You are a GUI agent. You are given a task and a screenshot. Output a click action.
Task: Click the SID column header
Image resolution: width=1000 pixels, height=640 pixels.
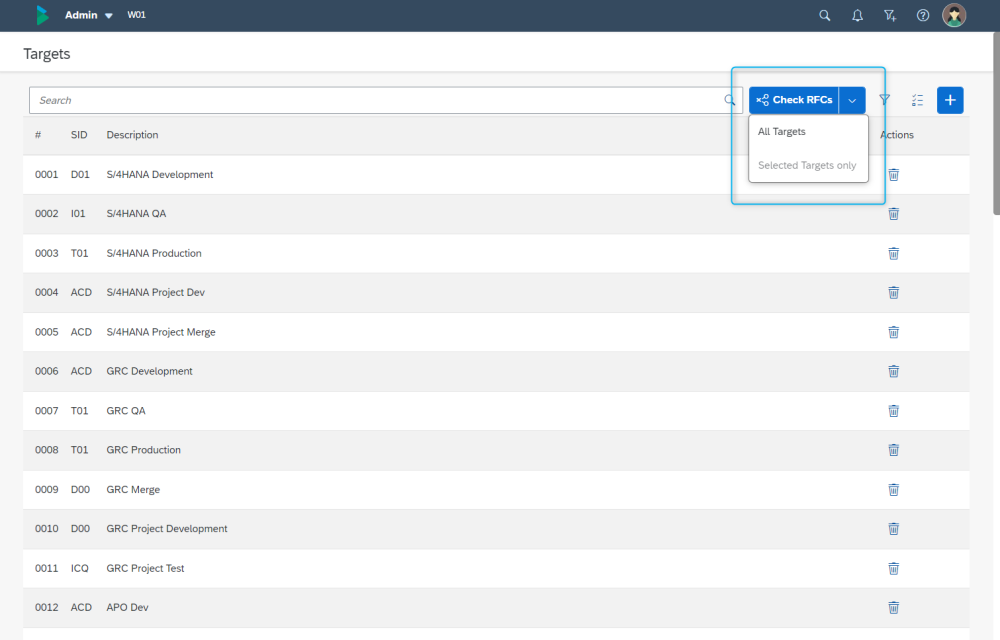pyautogui.click(x=79, y=135)
